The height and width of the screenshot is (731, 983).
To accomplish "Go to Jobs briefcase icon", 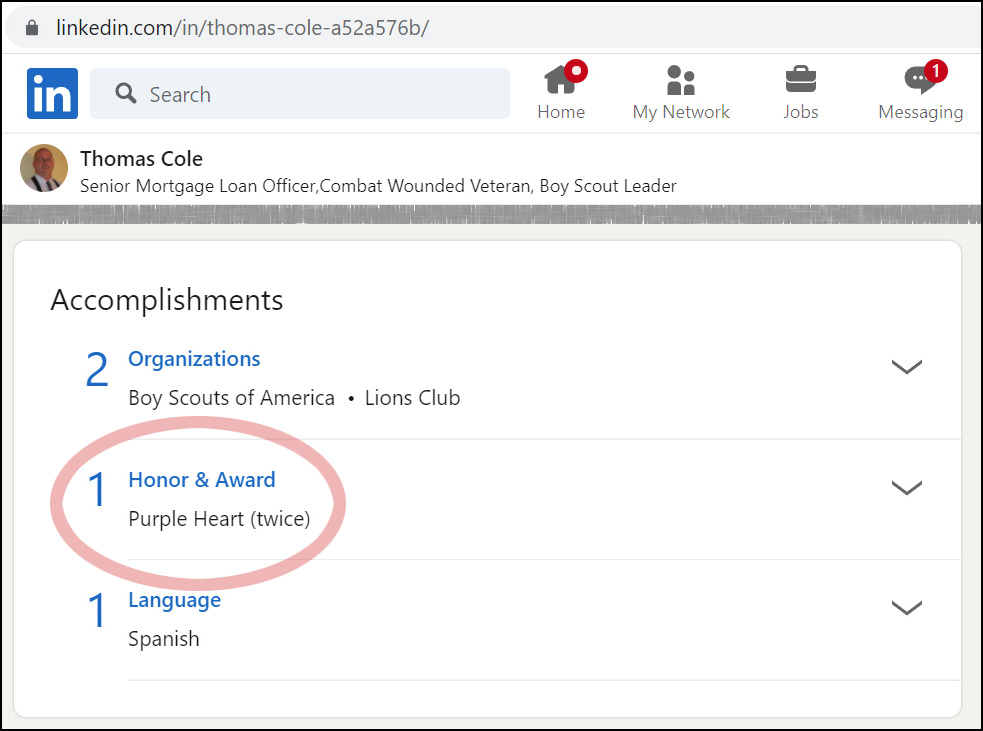I will [x=800, y=80].
